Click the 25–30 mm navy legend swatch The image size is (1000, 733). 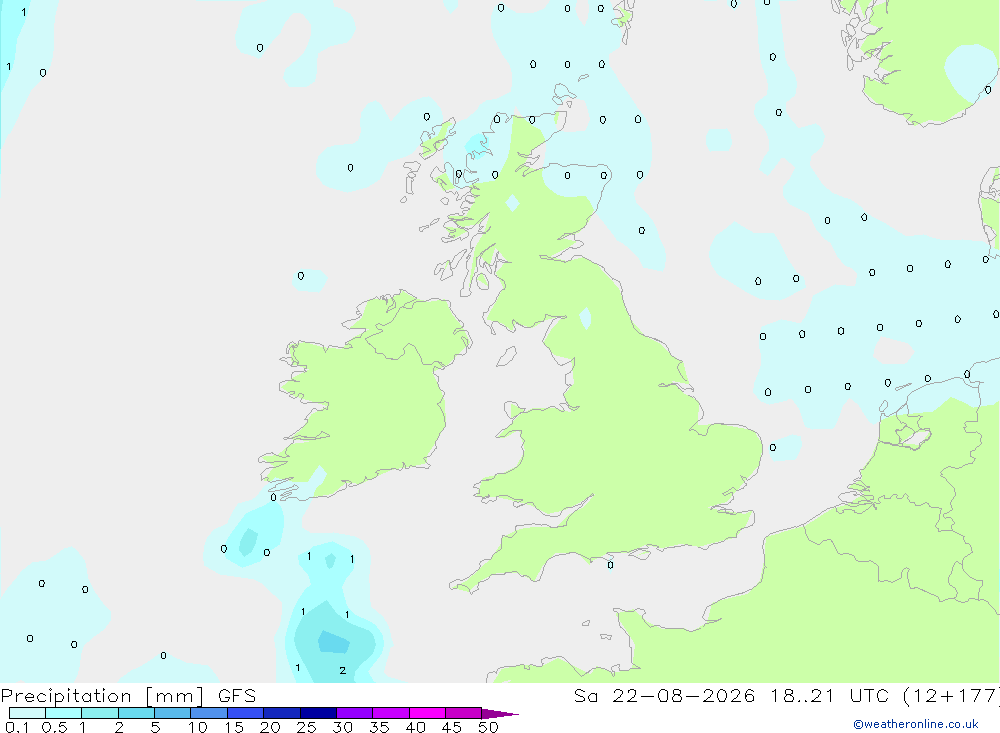tap(318, 713)
